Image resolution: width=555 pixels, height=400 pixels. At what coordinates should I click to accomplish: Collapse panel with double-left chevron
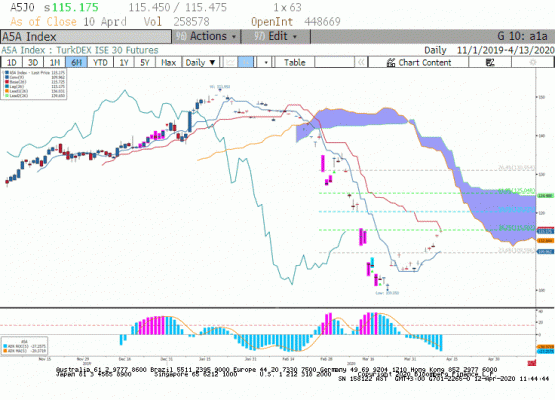point(361,63)
